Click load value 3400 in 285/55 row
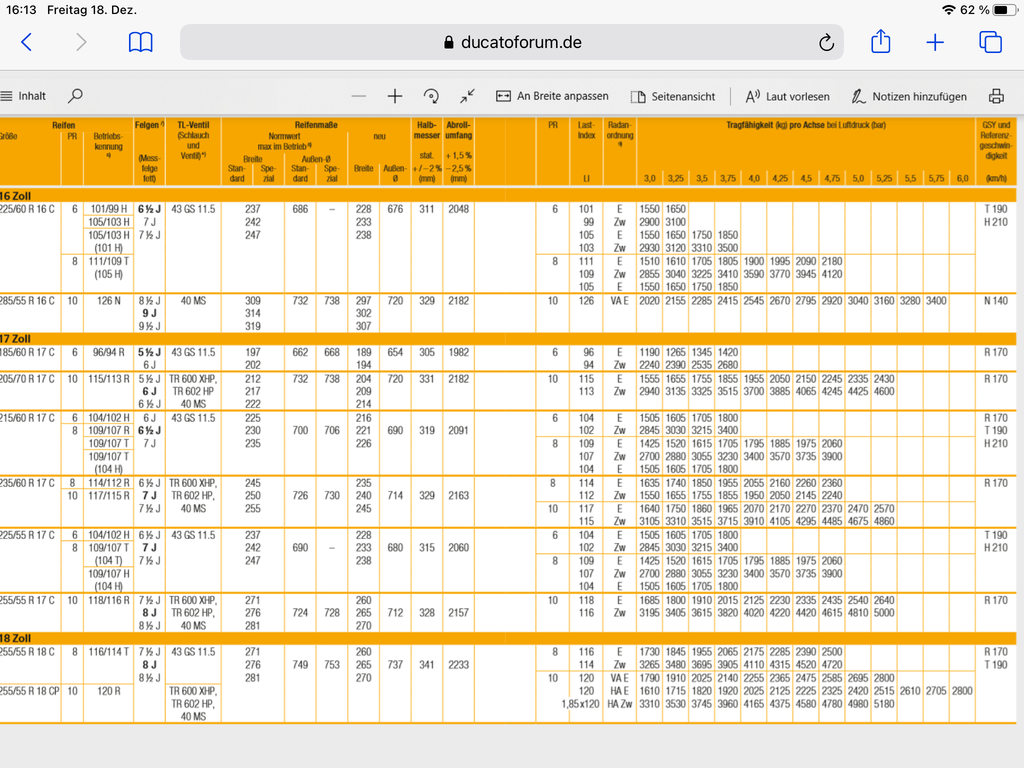 (936, 300)
